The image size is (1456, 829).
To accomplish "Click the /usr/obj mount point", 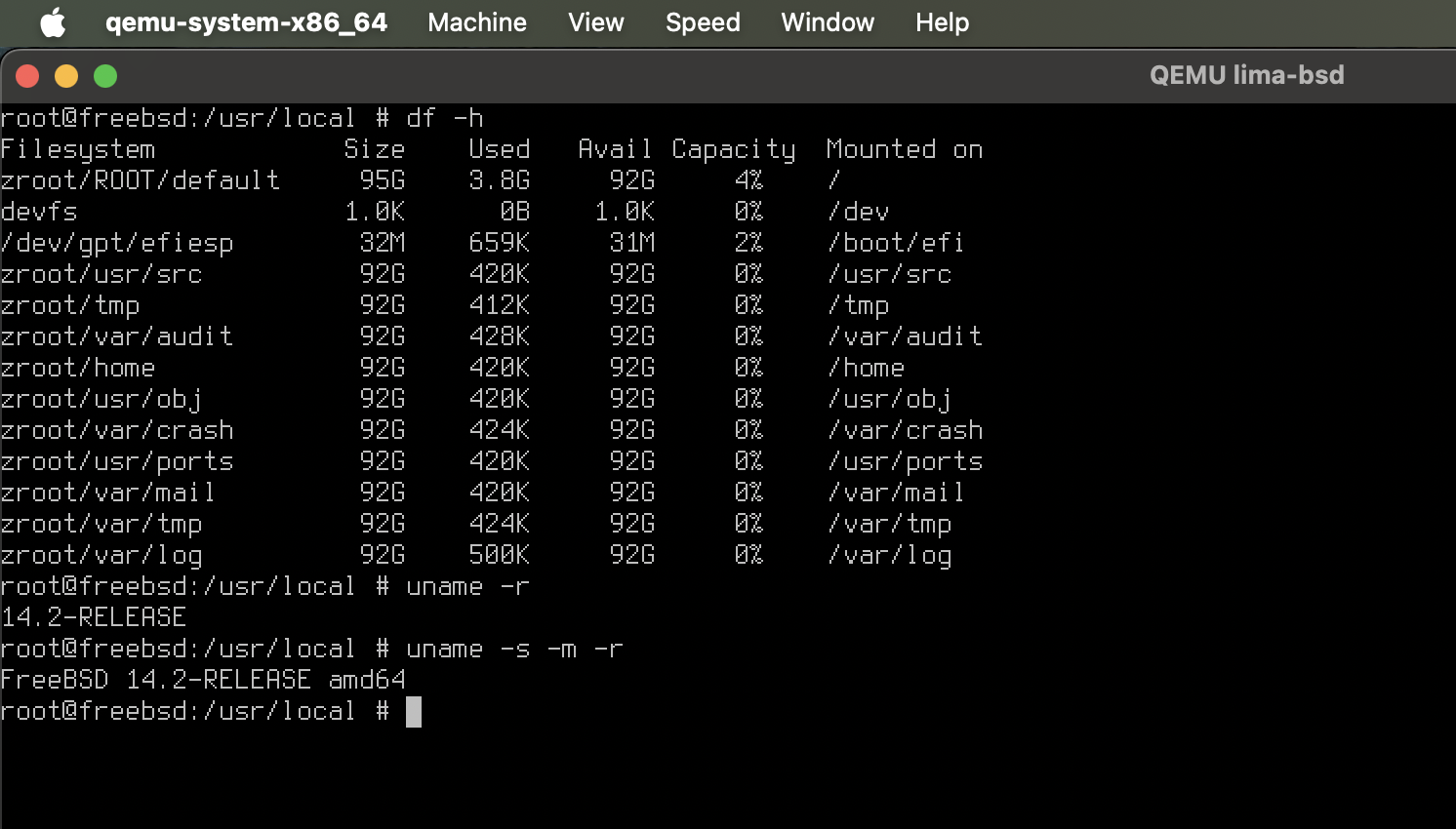I will [x=890, y=399].
